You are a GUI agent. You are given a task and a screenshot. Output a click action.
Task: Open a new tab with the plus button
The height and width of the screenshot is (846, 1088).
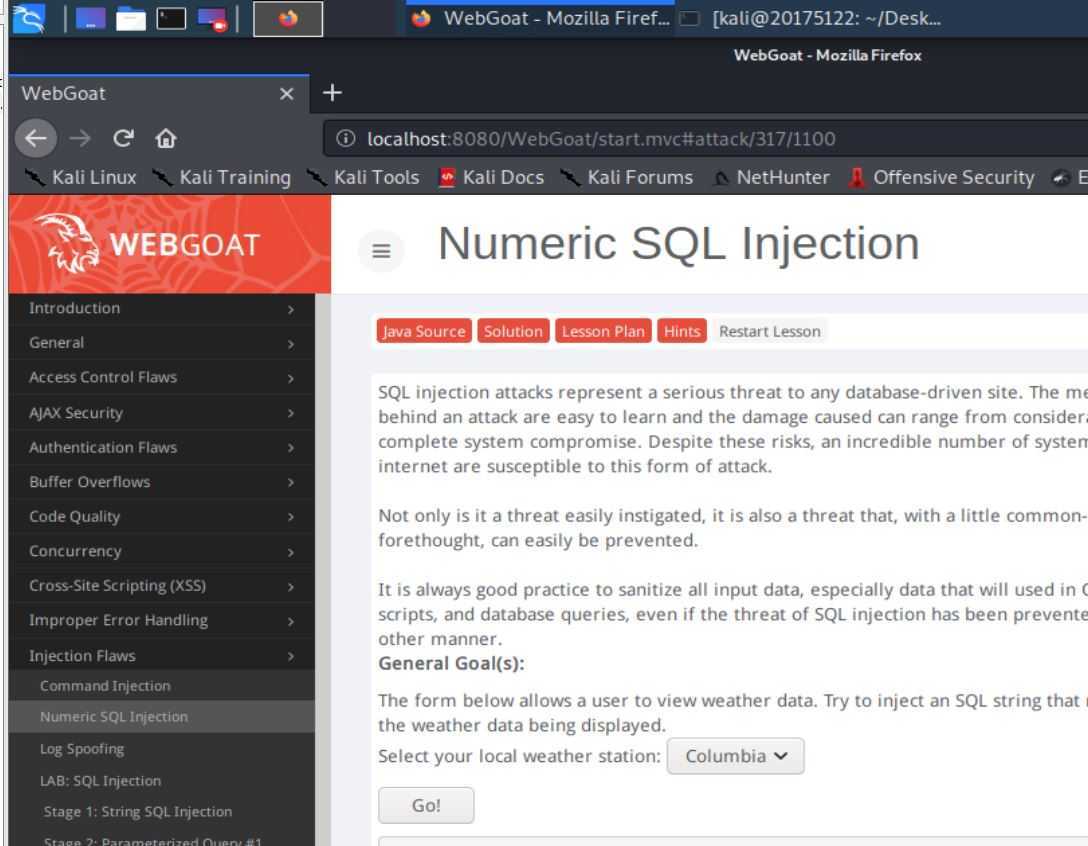(x=332, y=92)
